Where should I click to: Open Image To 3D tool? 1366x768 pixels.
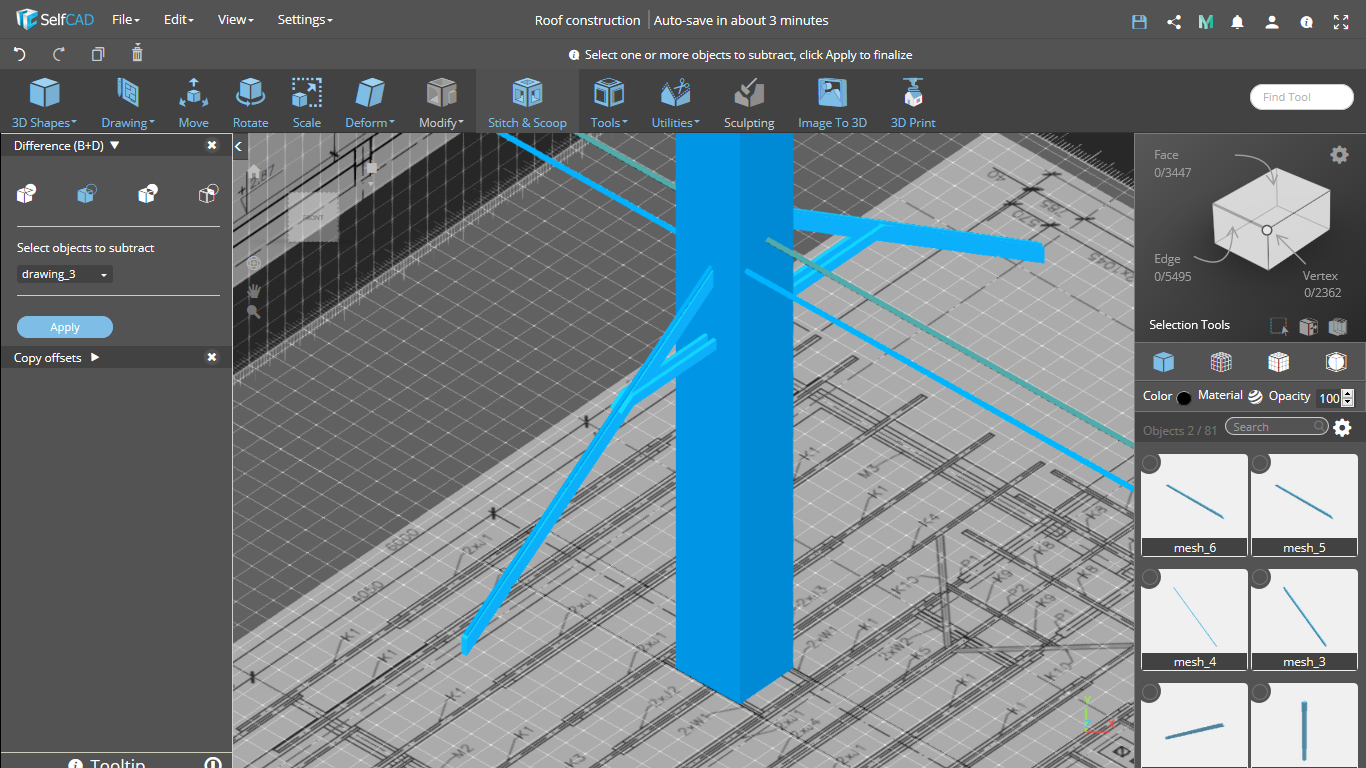tap(832, 103)
